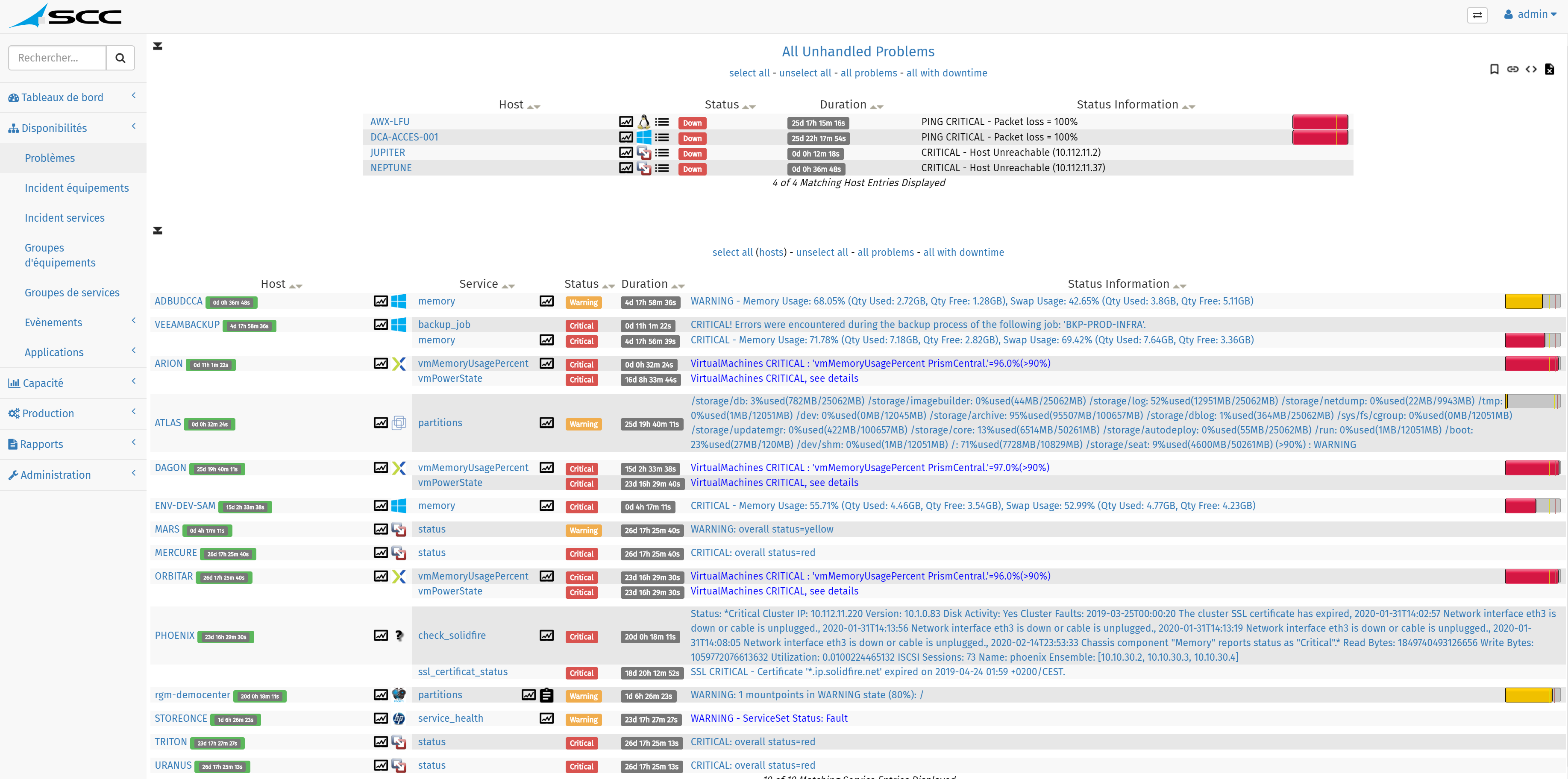
Task: Open Problèmes menu item
Action: pos(73,158)
